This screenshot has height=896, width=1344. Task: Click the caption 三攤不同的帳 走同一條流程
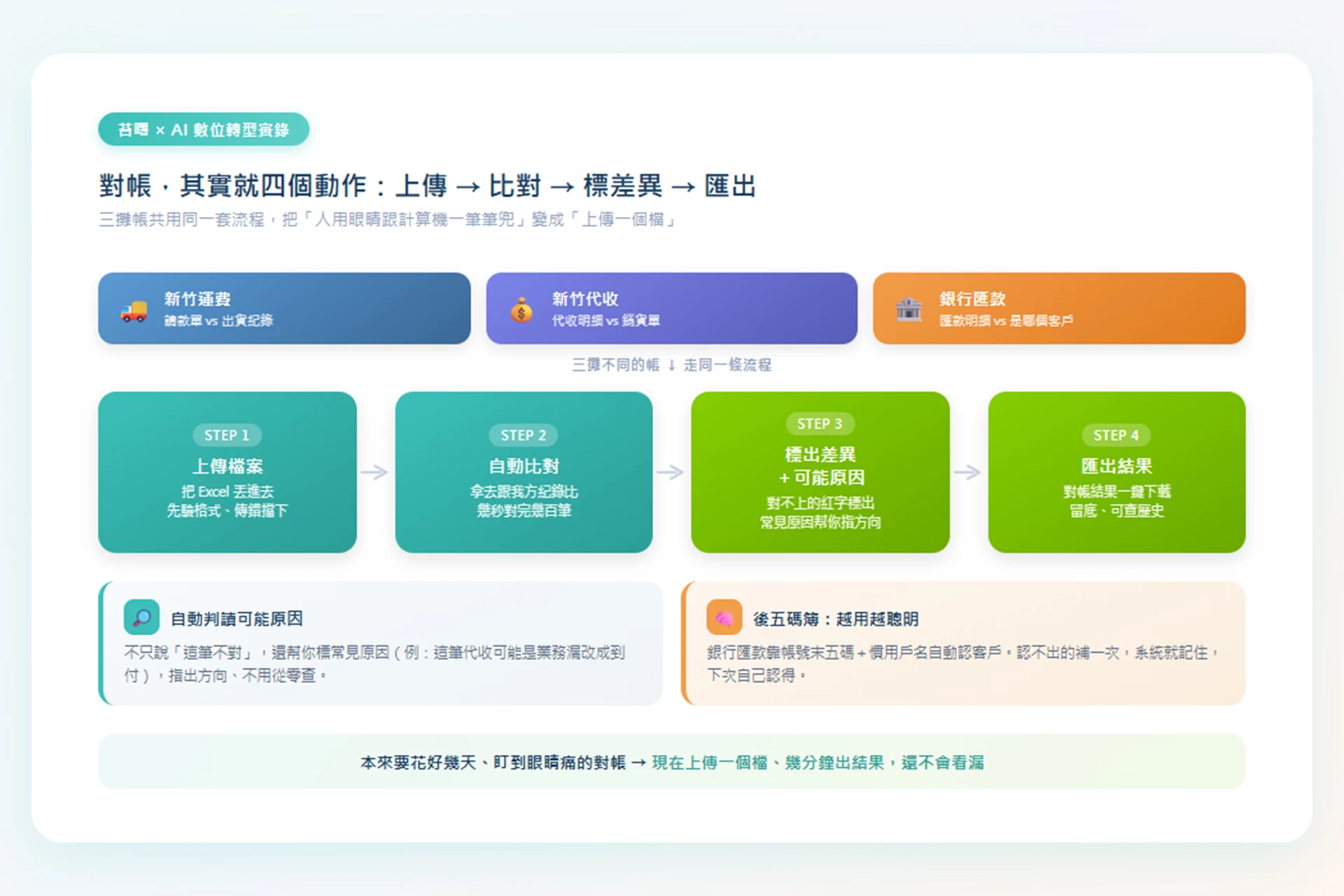[671, 365]
